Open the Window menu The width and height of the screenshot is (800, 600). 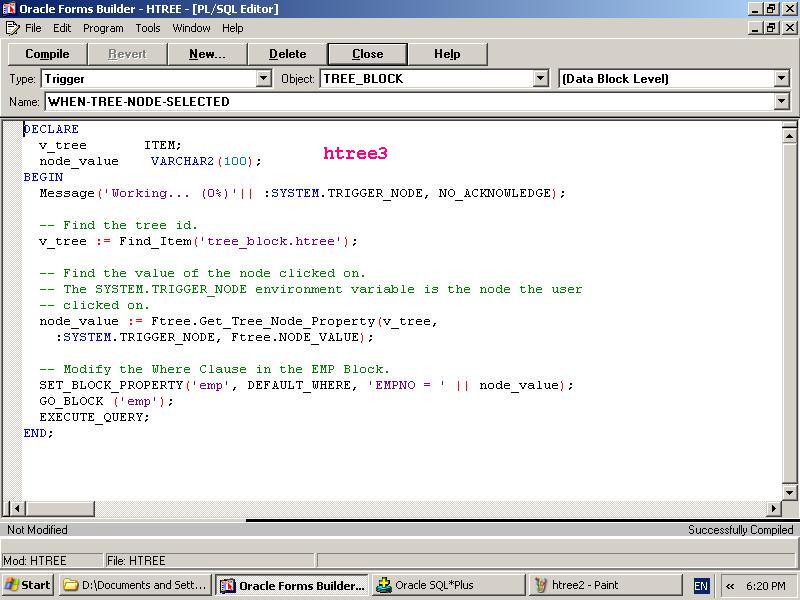191,28
